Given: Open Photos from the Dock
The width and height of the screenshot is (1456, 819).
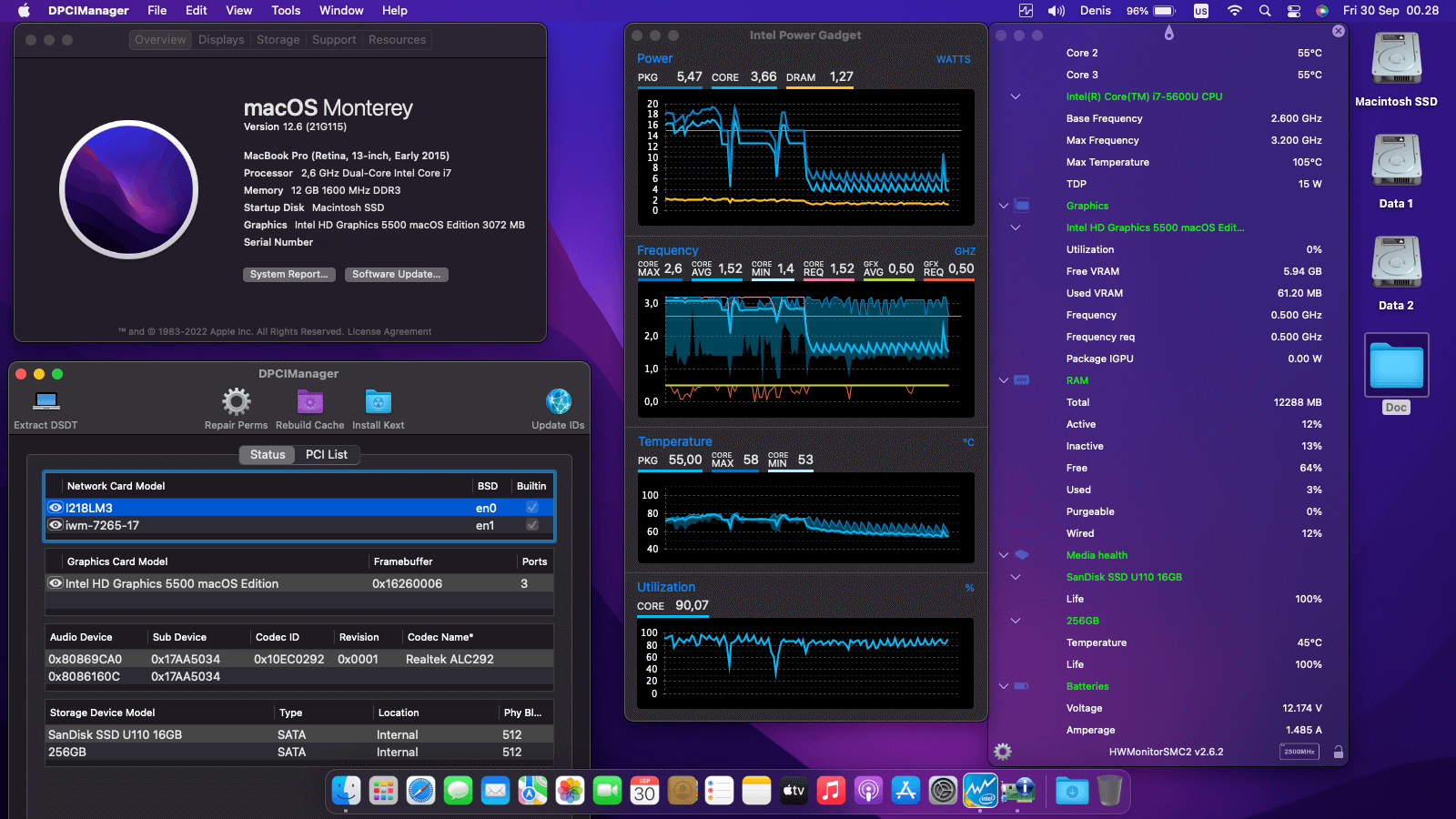Looking at the screenshot, I should pyautogui.click(x=570, y=790).
